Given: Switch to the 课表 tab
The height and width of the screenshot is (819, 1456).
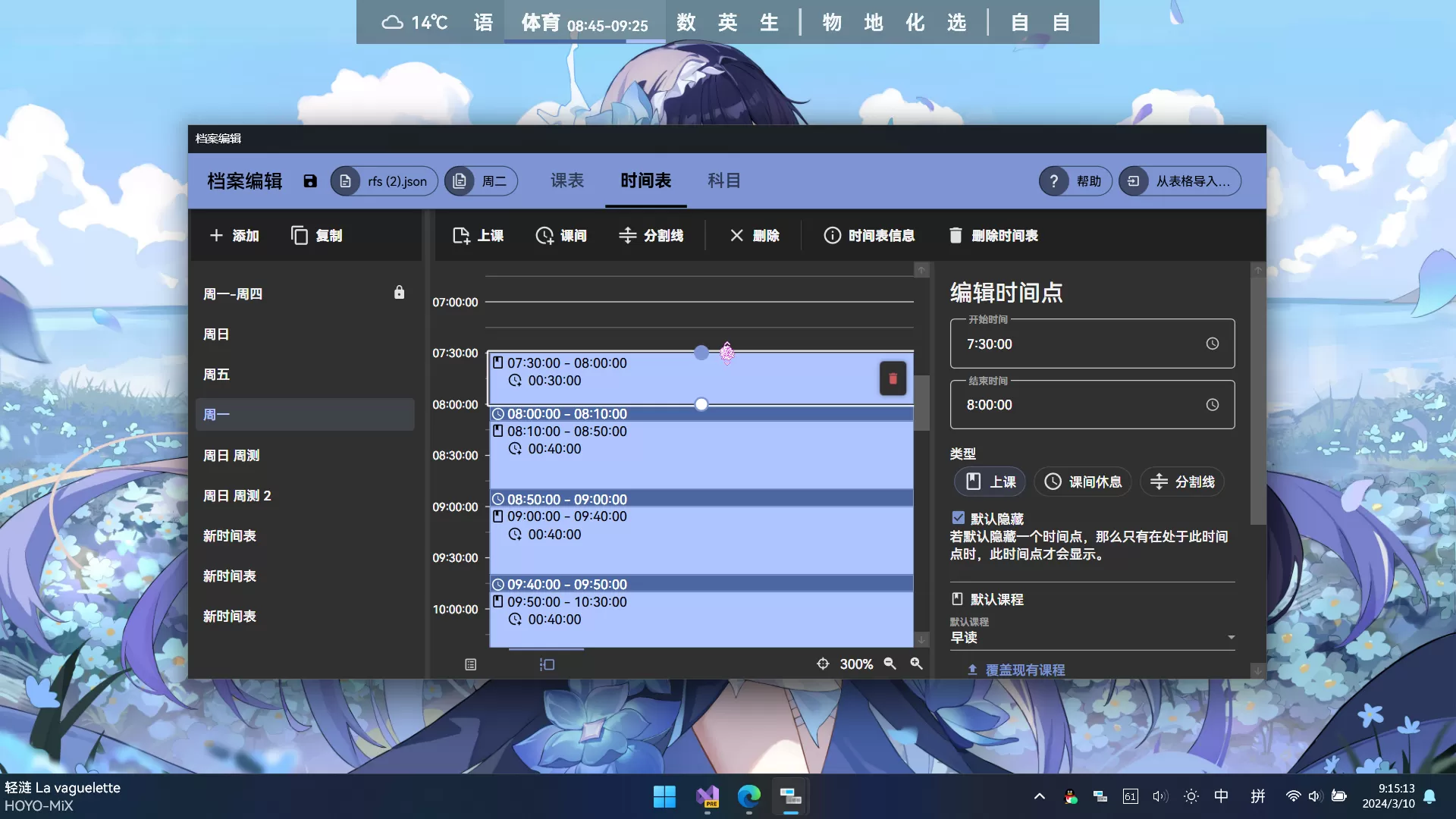Looking at the screenshot, I should point(566,180).
